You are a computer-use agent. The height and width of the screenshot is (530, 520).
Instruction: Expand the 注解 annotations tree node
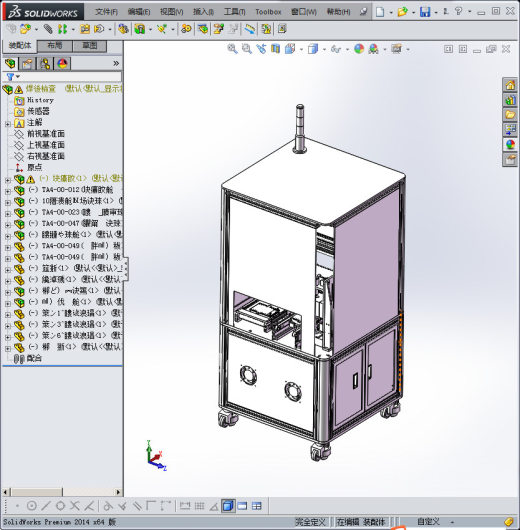[x=8, y=124]
